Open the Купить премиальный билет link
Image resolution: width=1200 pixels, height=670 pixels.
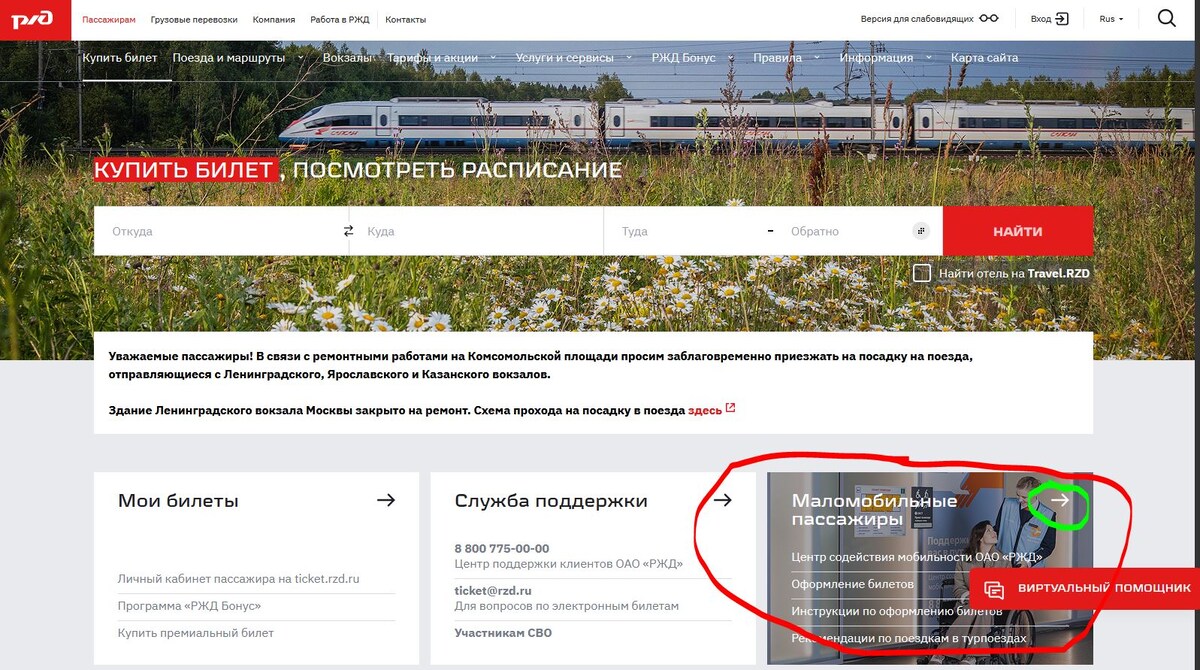pos(196,633)
